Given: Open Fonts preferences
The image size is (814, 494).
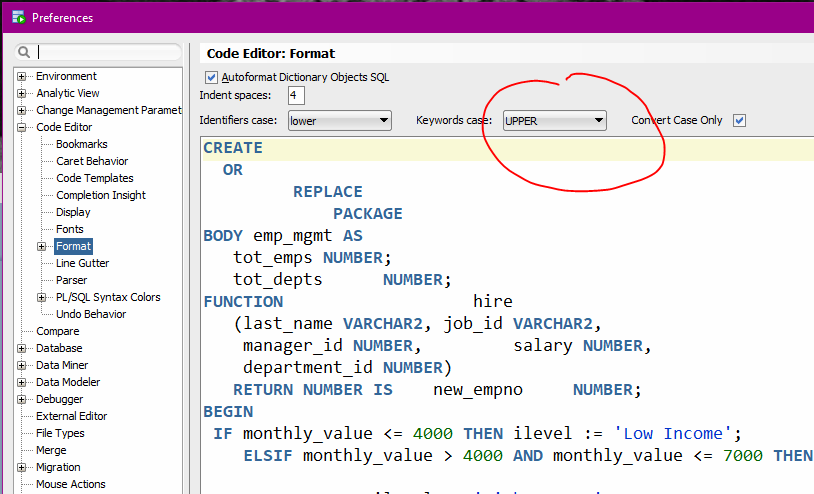Looking at the screenshot, I should click(70, 229).
